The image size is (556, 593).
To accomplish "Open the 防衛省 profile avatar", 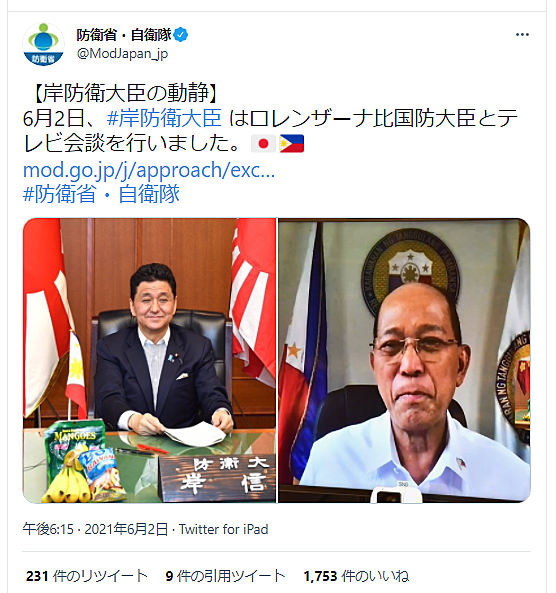I will pyautogui.click(x=43, y=44).
